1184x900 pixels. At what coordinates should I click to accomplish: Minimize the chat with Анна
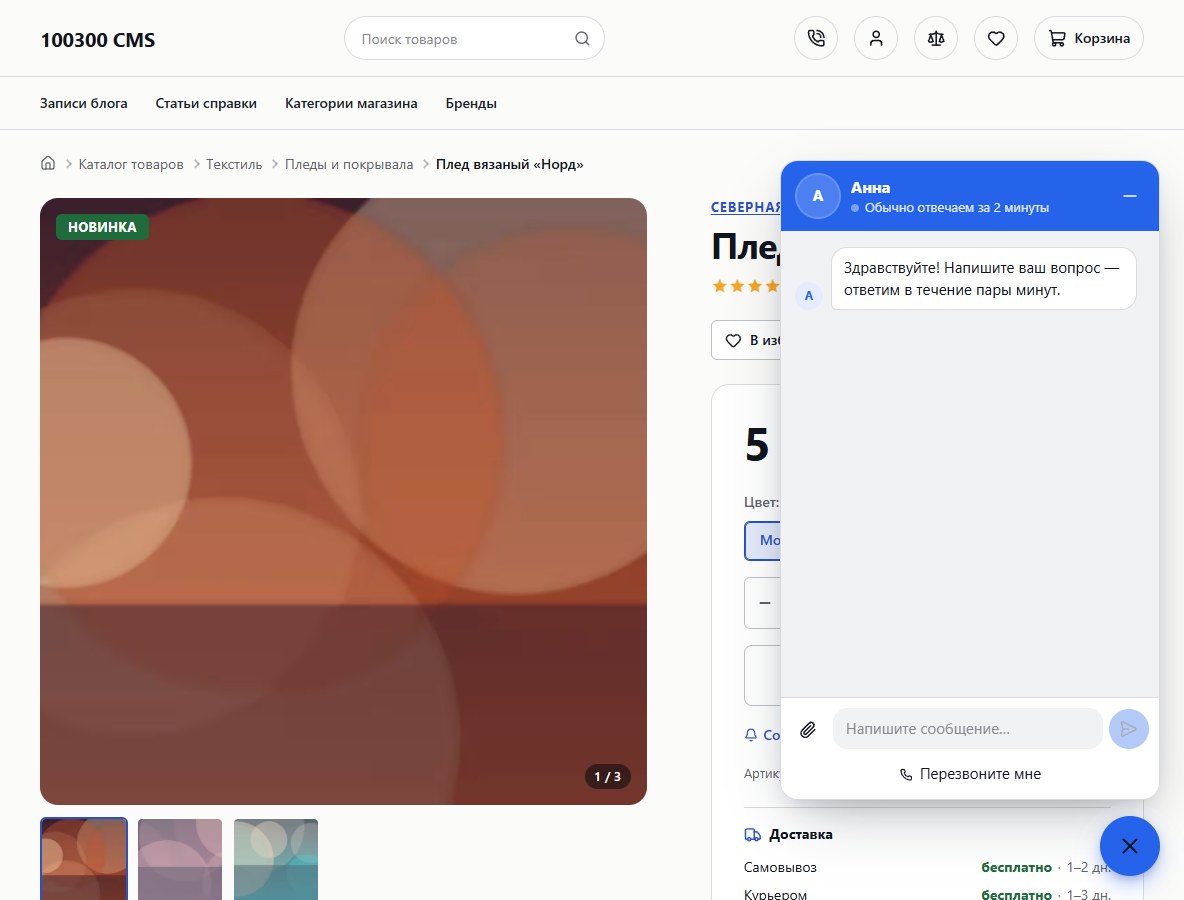pos(1130,196)
